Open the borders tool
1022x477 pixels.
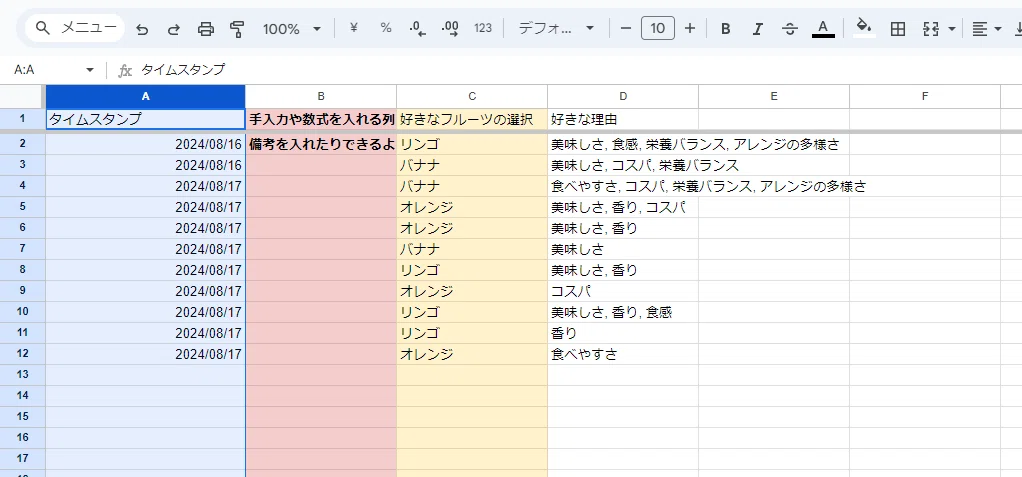(898, 28)
